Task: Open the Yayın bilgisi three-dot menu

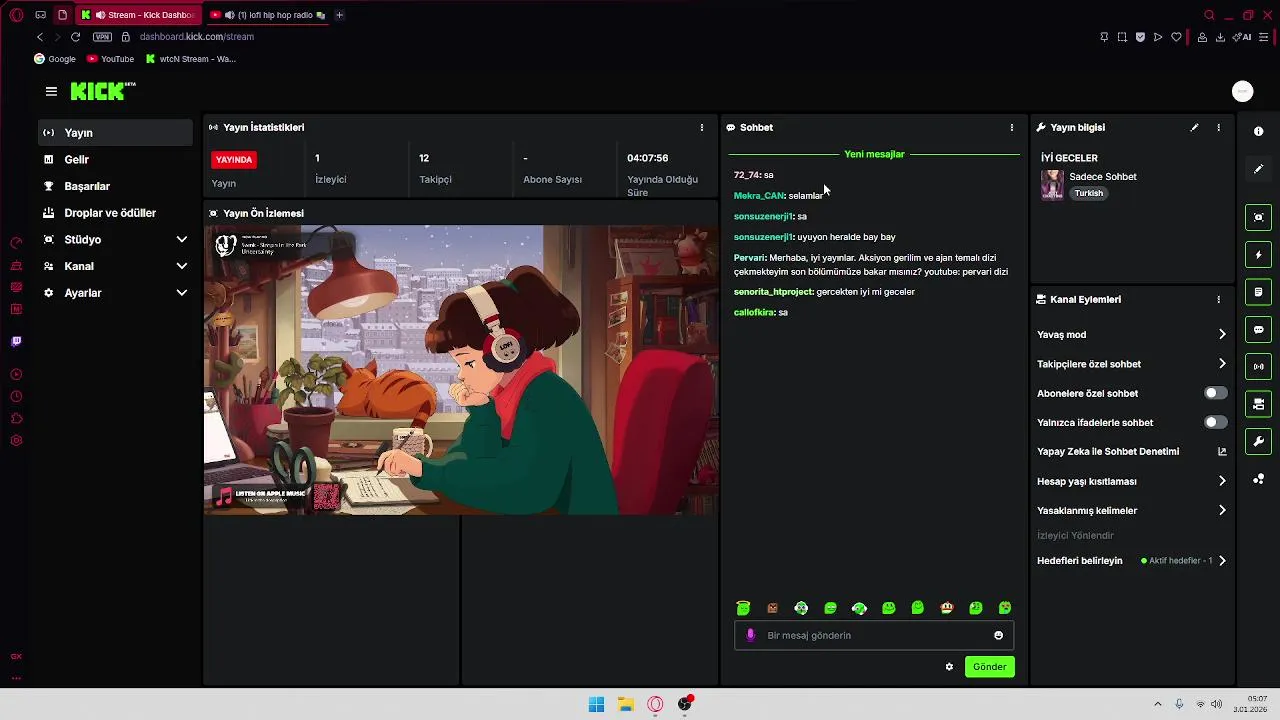Action: point(1218,127)
